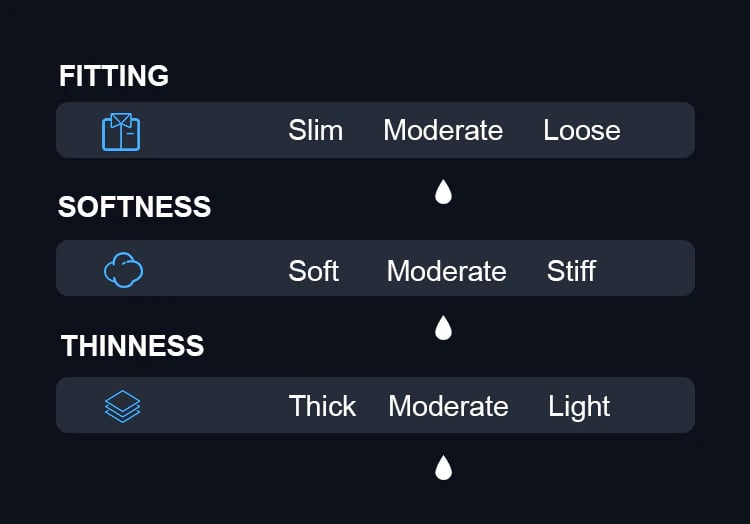750x524 pixels.
Task: Click the right end of the Fitting scale bar
Action: 678,131
